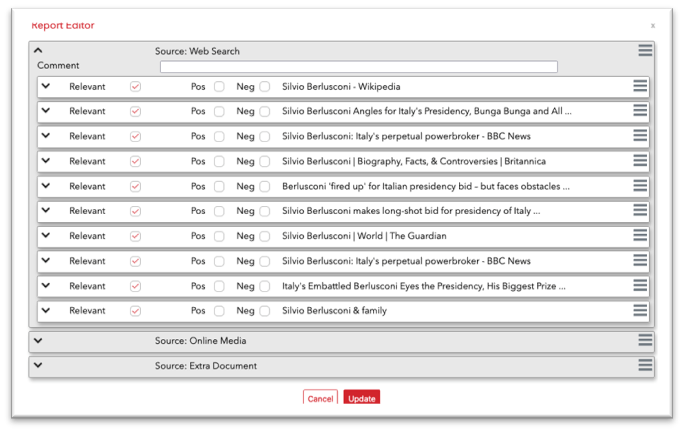Click hamburger menu icon for Web Search source
684x432 pixels.
(x=645, y=51)
